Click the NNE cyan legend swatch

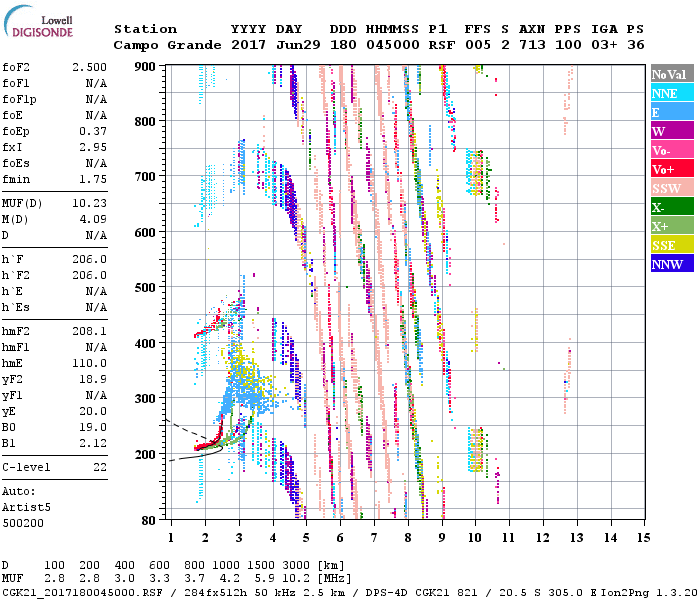click(671, 93)
